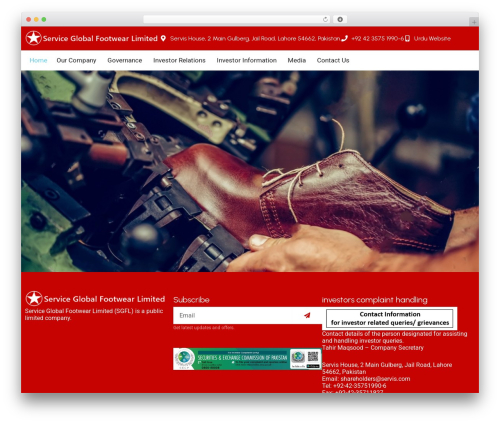
Task: Click the 'Get latest updates and offers' text
Action: [204, 328]
